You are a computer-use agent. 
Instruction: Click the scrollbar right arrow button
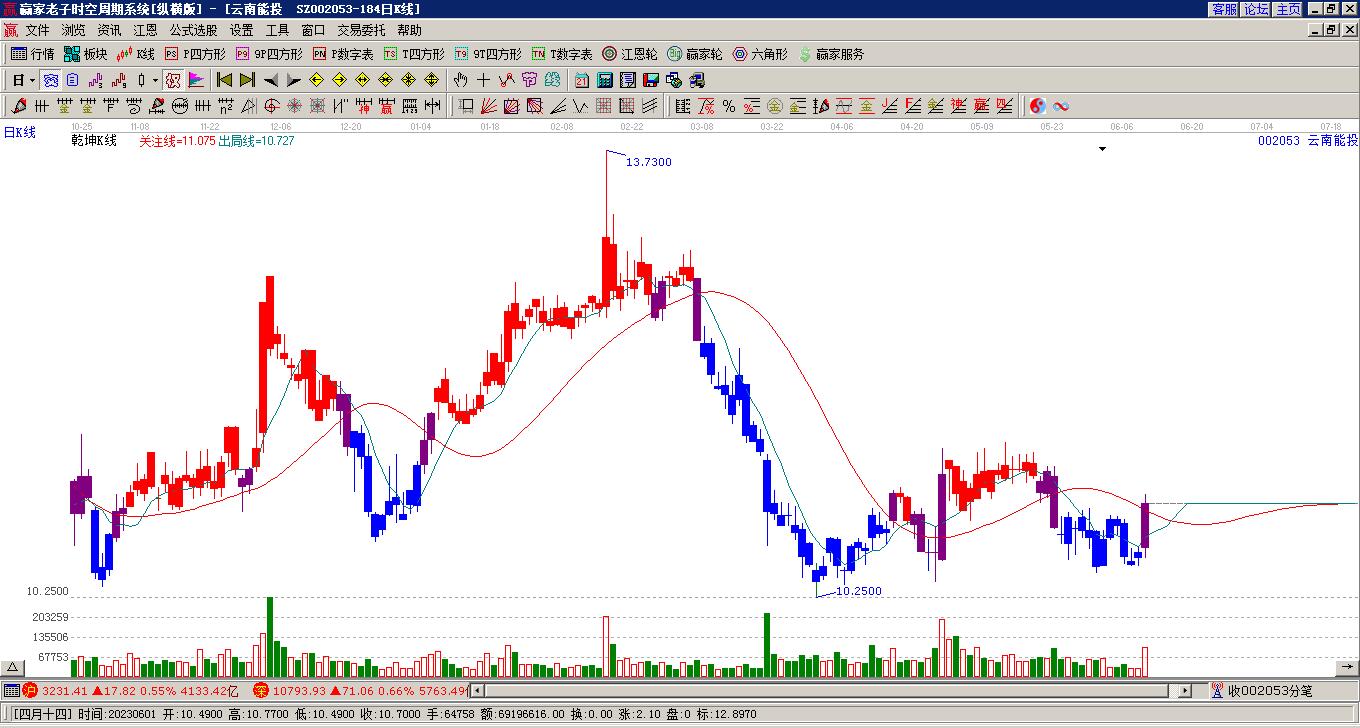point(1185,690)
